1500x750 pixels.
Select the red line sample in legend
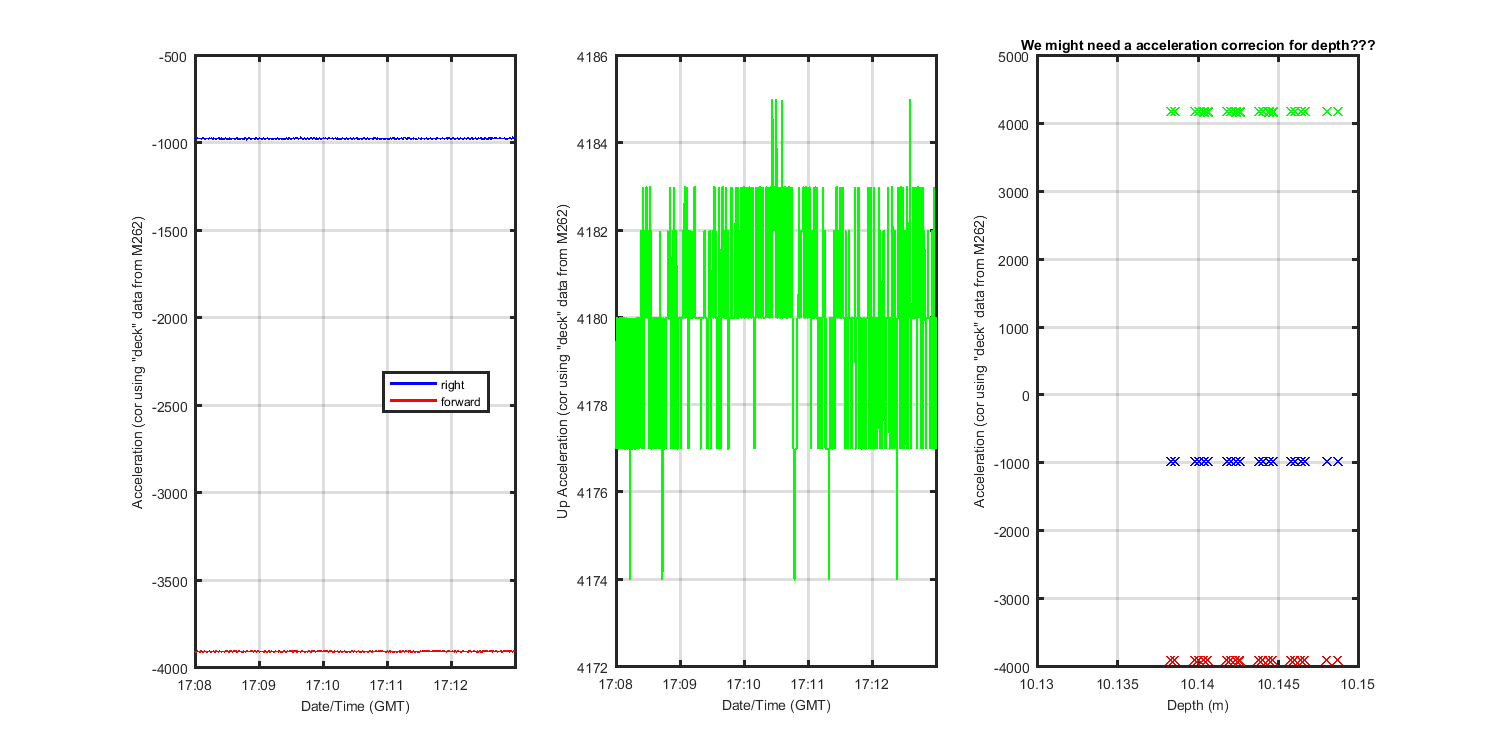pyautogui.click(x=411, y=402)
